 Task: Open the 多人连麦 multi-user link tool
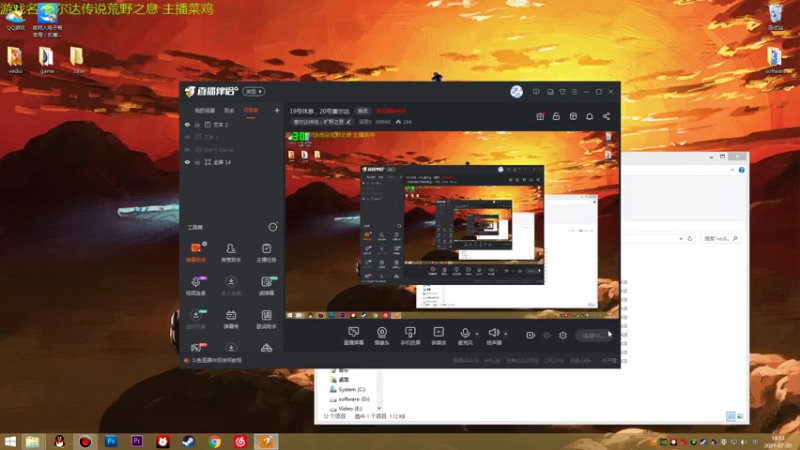231,286
